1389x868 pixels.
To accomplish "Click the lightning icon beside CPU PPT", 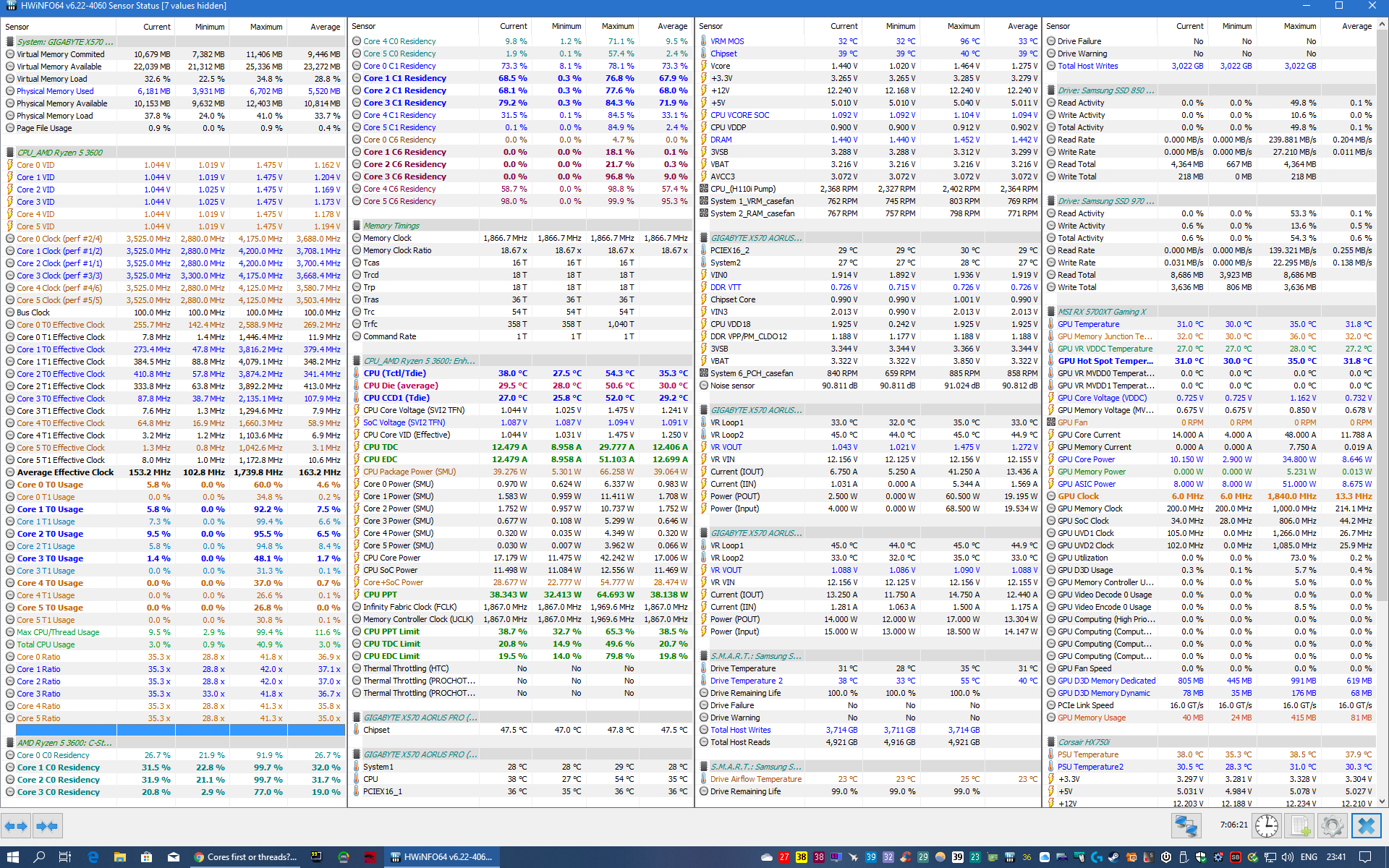I will pos(357,595).
